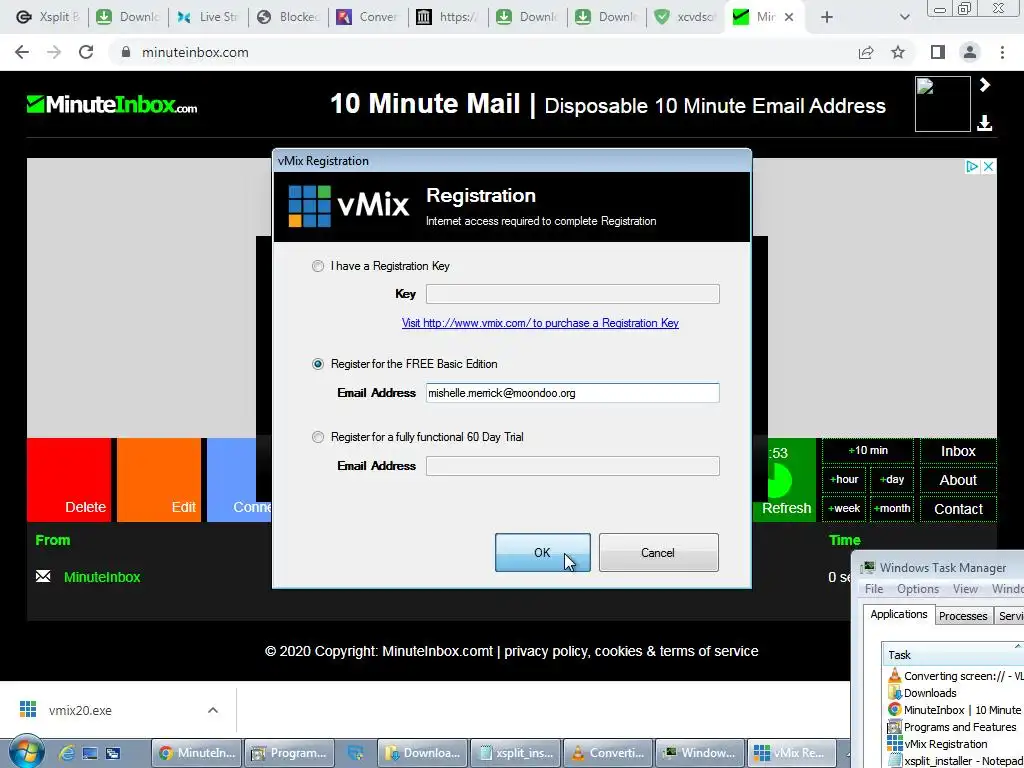This screenshot has width=1024, height=768.
Task: Open the View menu in Task Manager
Action: tap(965, 588)
